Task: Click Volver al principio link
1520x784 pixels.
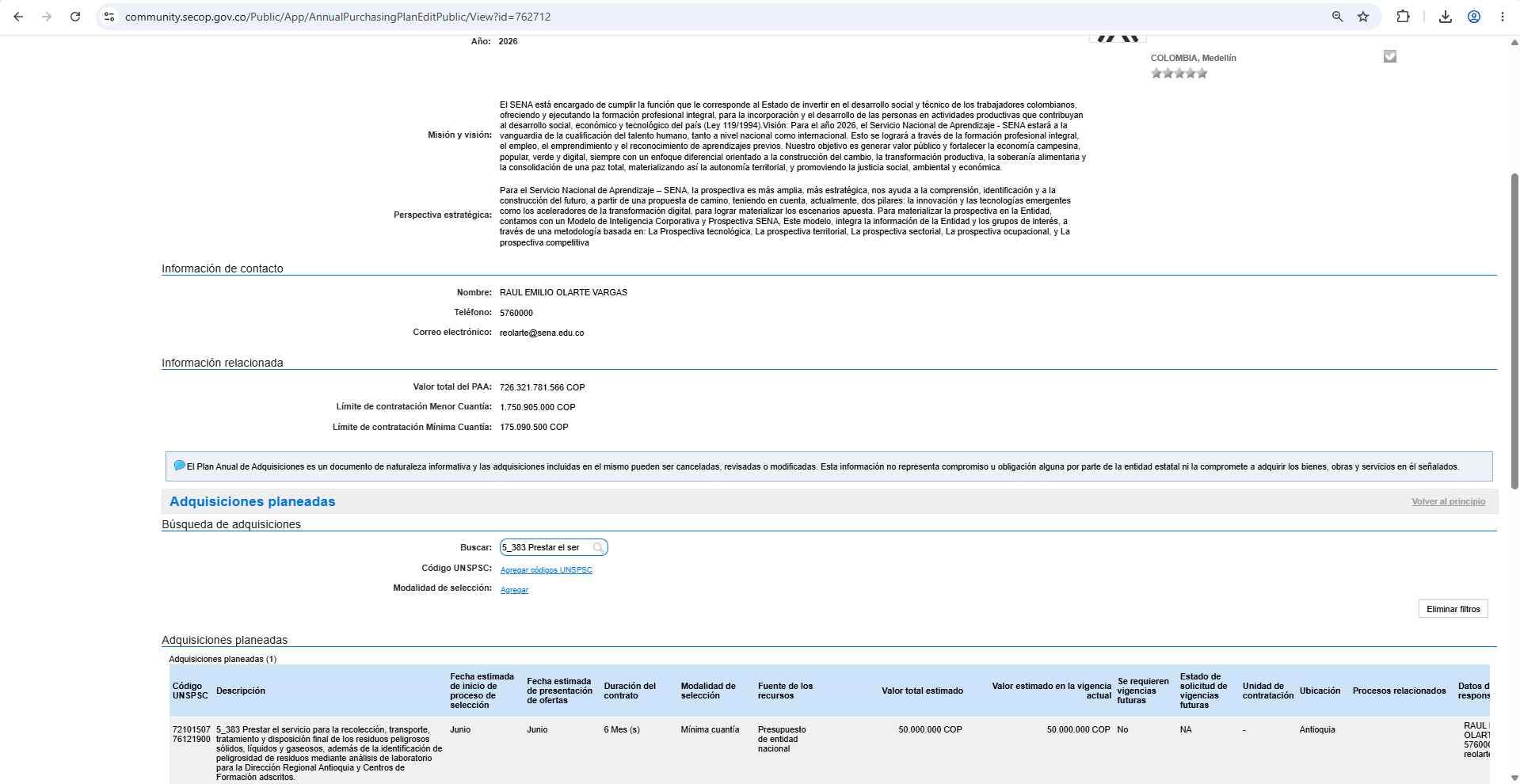Action: coord(1449,501)
